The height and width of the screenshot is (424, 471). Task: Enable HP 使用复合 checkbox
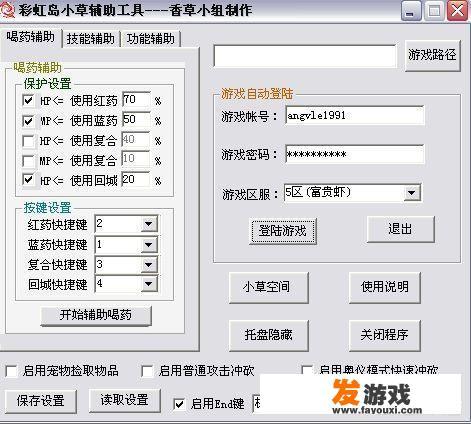point(28,141)
